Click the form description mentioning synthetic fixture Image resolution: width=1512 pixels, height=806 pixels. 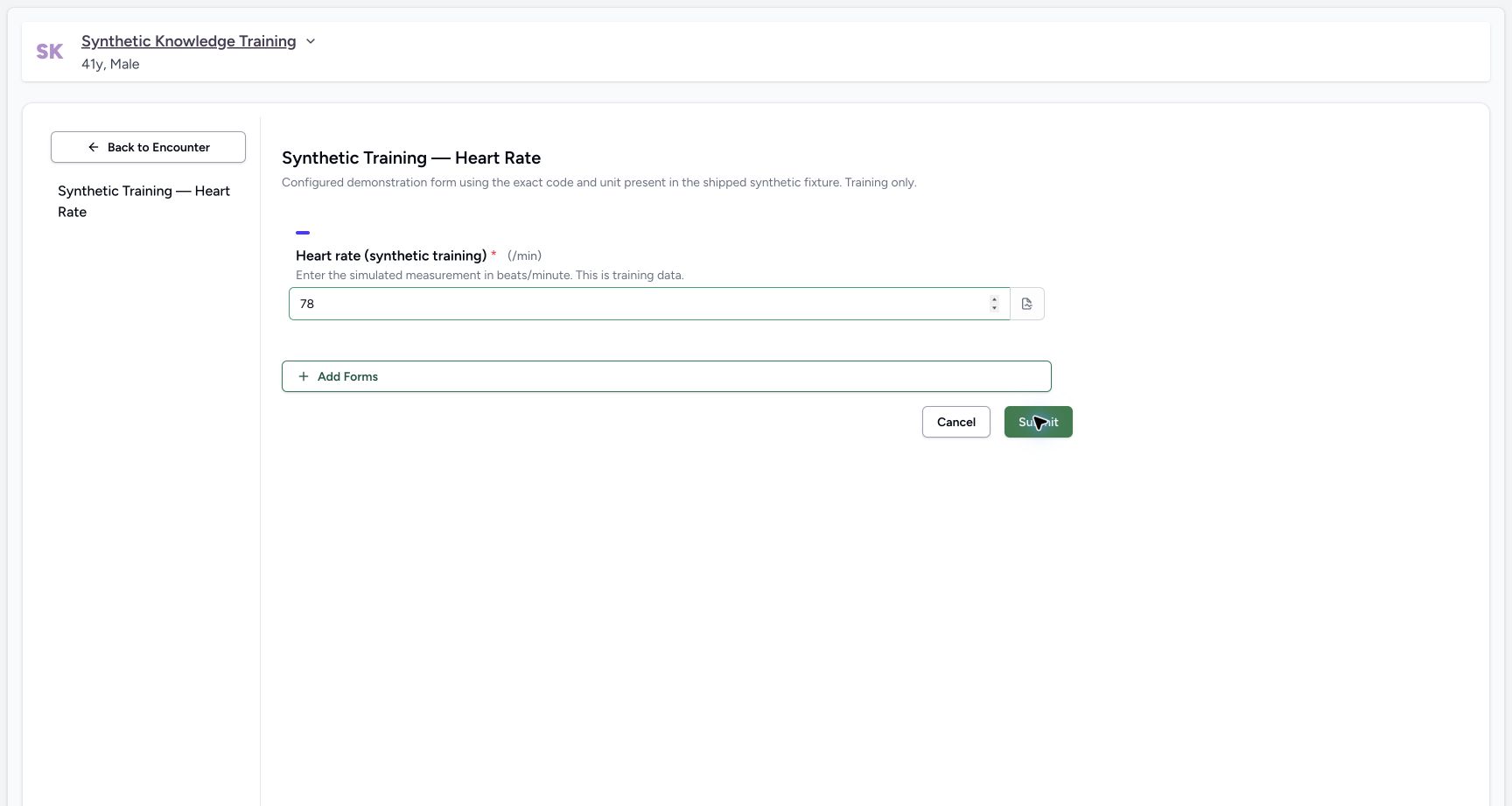click(599, 182)
